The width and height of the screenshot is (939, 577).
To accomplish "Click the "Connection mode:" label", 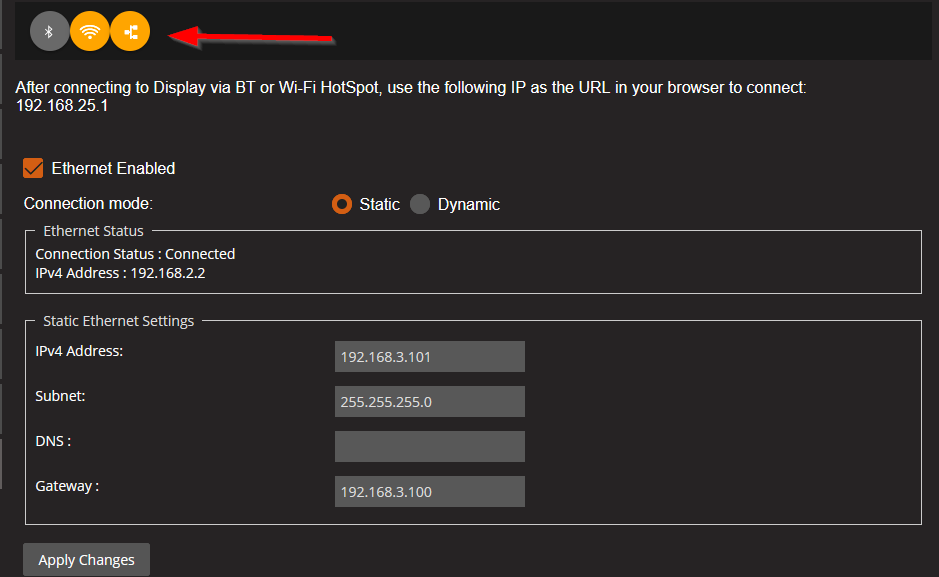I will pos(88,204).
